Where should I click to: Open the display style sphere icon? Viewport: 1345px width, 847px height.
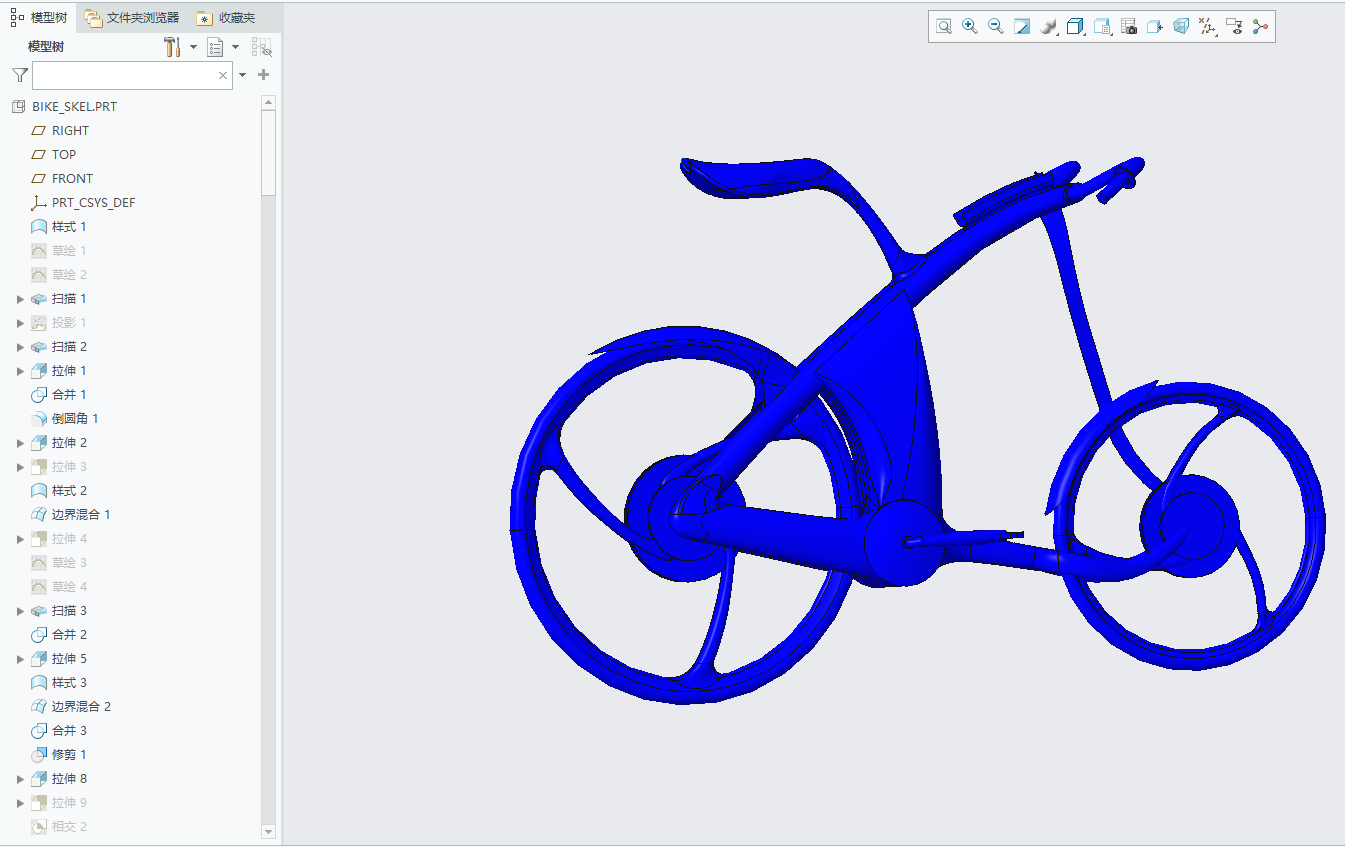click(x=1048, y=27)
